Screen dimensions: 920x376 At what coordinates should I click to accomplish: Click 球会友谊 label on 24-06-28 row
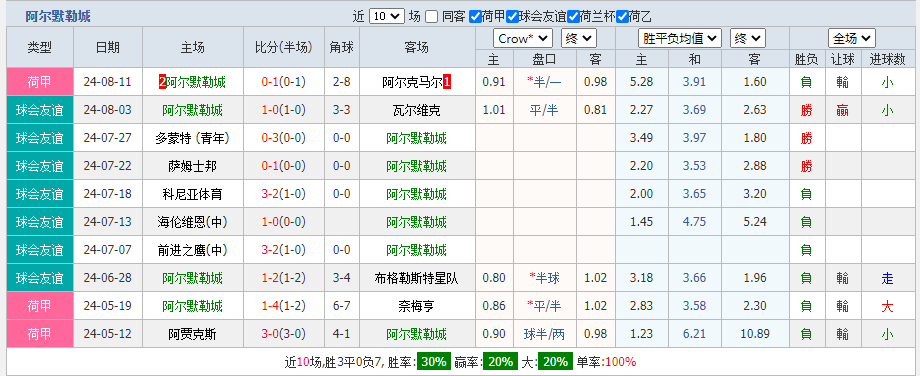40,278
